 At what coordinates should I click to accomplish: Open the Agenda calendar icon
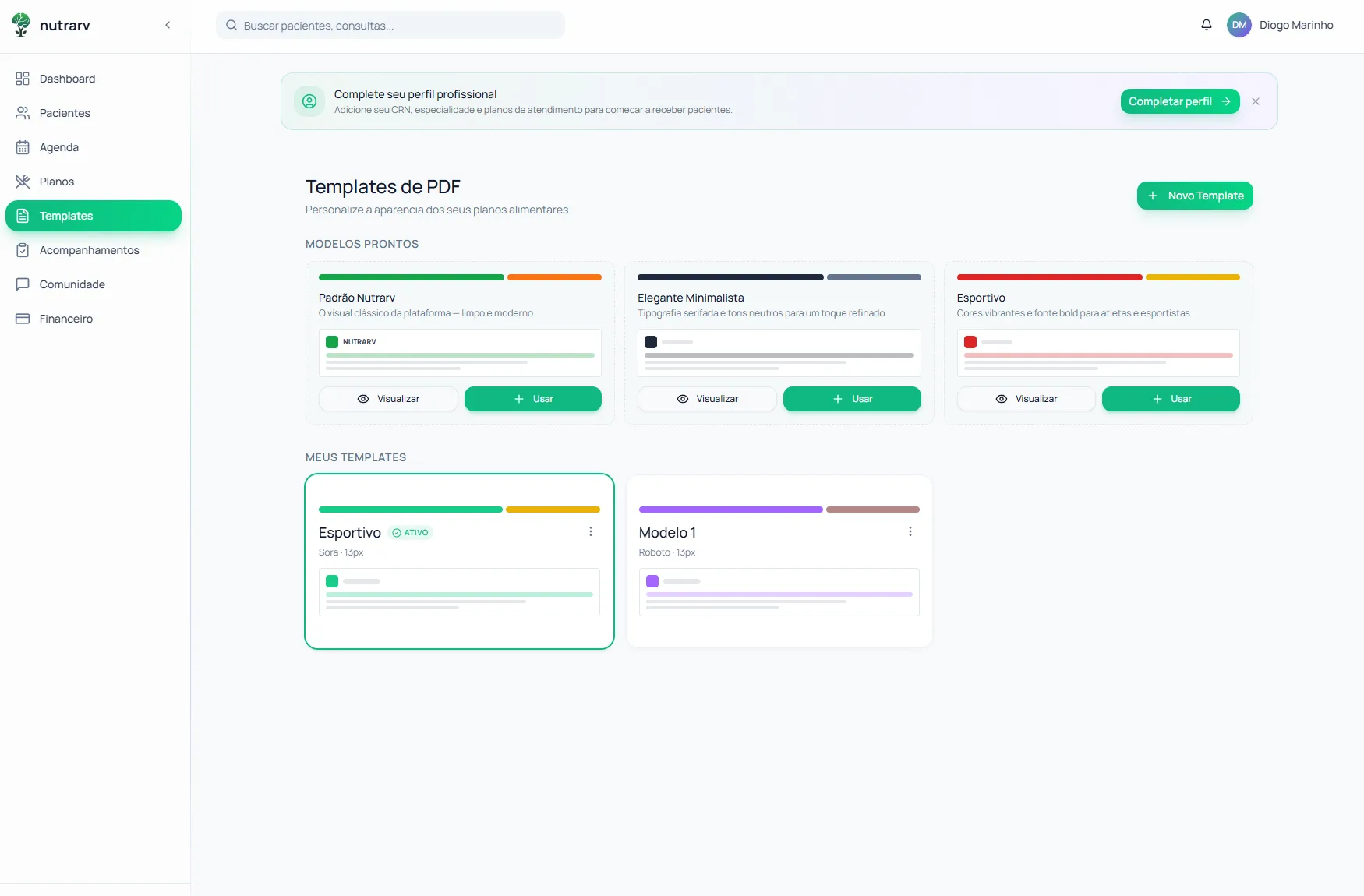pyautogui.click(x=23, y=147)
